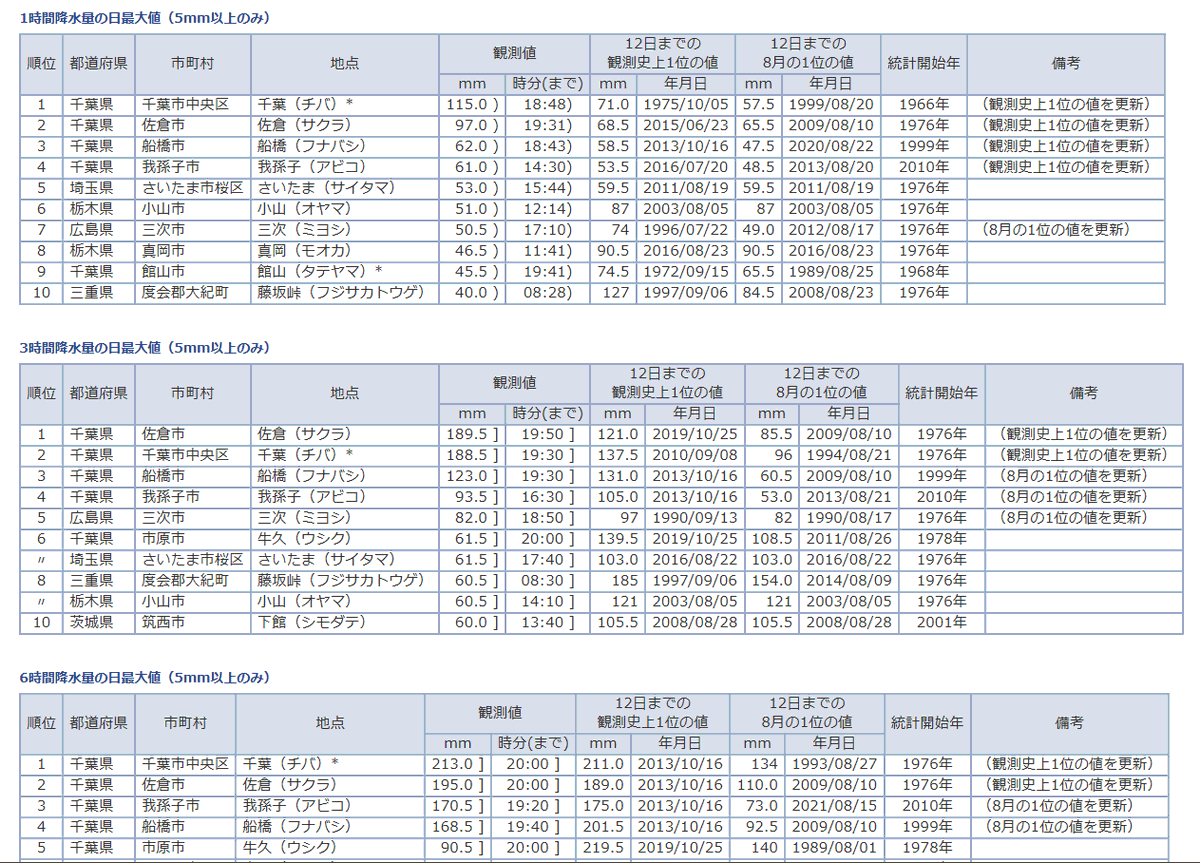The width and height of the screenshot is (1200, 863).
Task: Click the record value '201.5' in 船橋 row
Action: tap(604, 827)
